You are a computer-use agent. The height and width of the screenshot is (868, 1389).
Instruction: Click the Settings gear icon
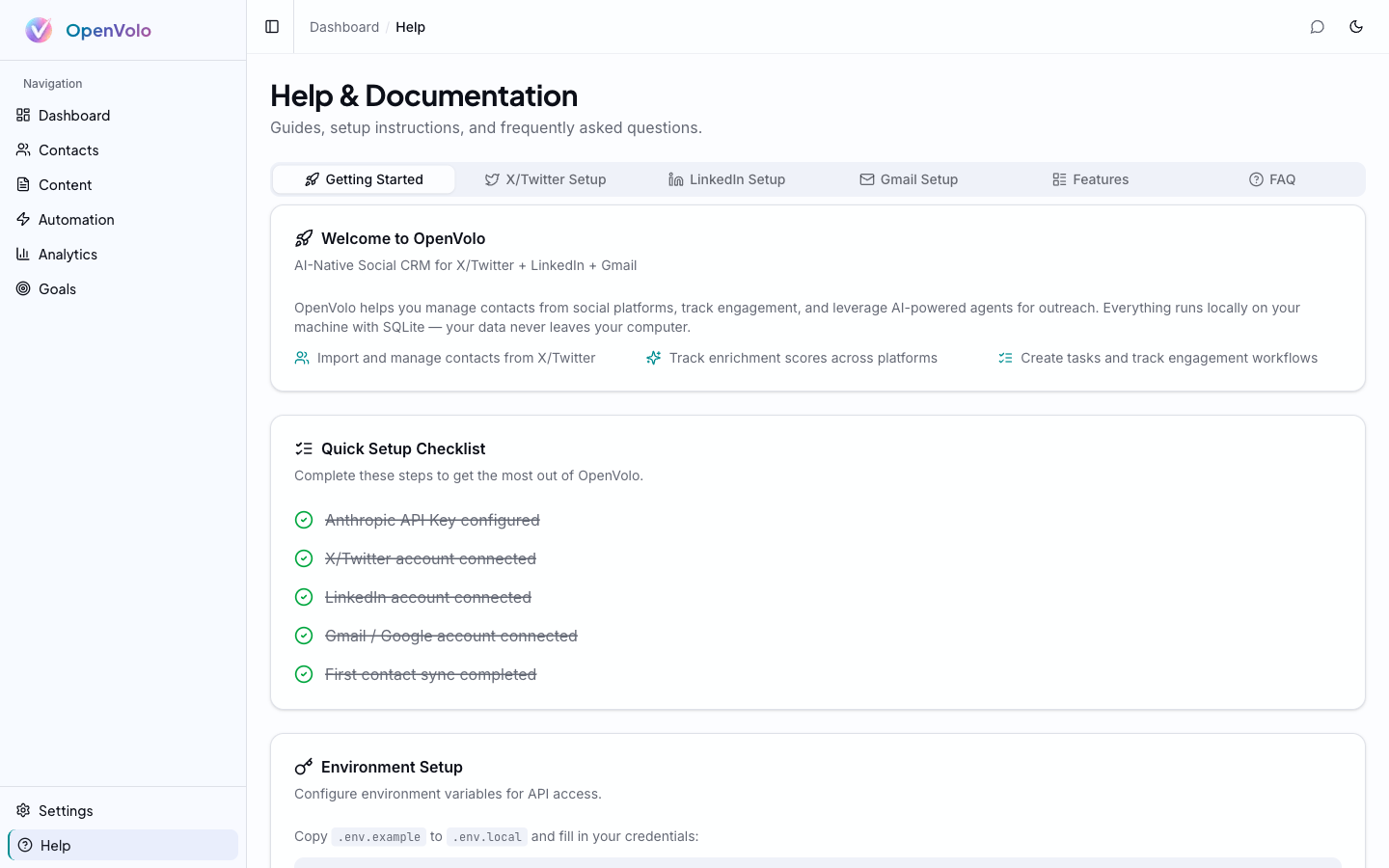click(23, 810)
